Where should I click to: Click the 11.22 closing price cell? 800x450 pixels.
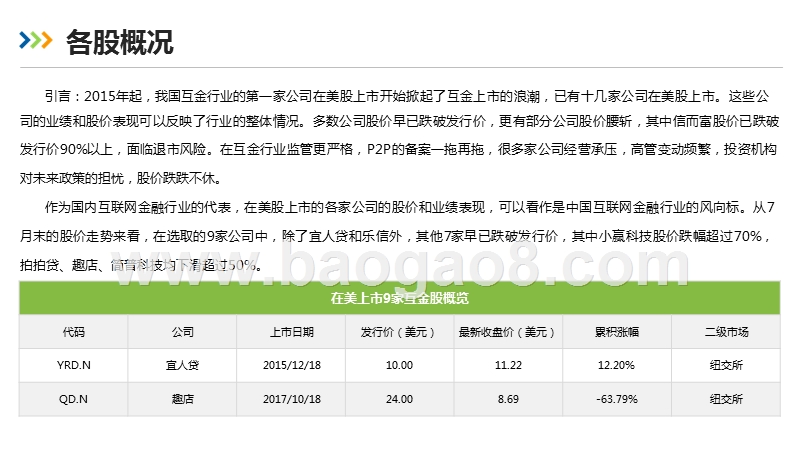pyautogui.click(x=508, y=365)
